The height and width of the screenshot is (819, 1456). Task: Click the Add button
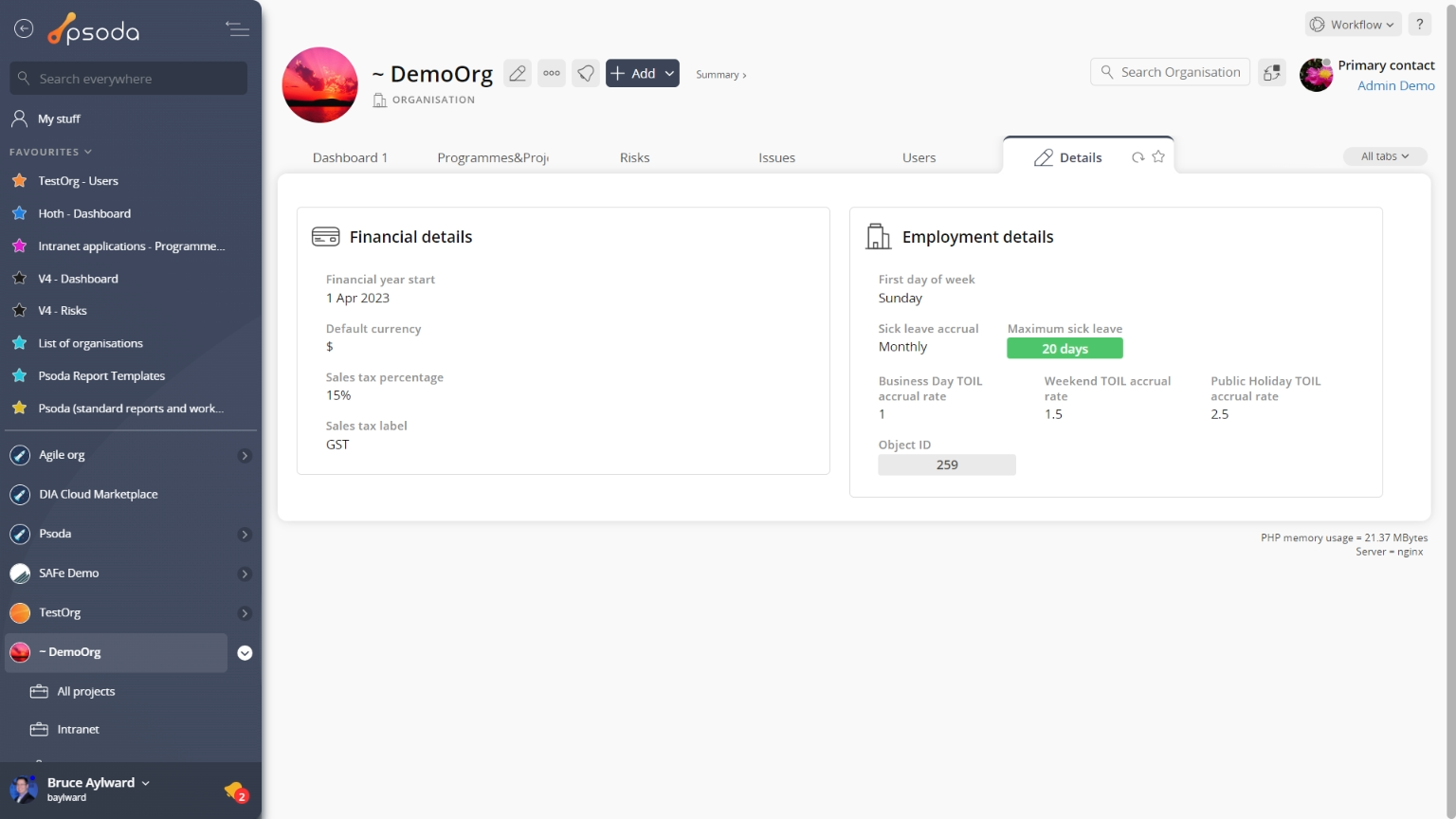pos(632,73)
